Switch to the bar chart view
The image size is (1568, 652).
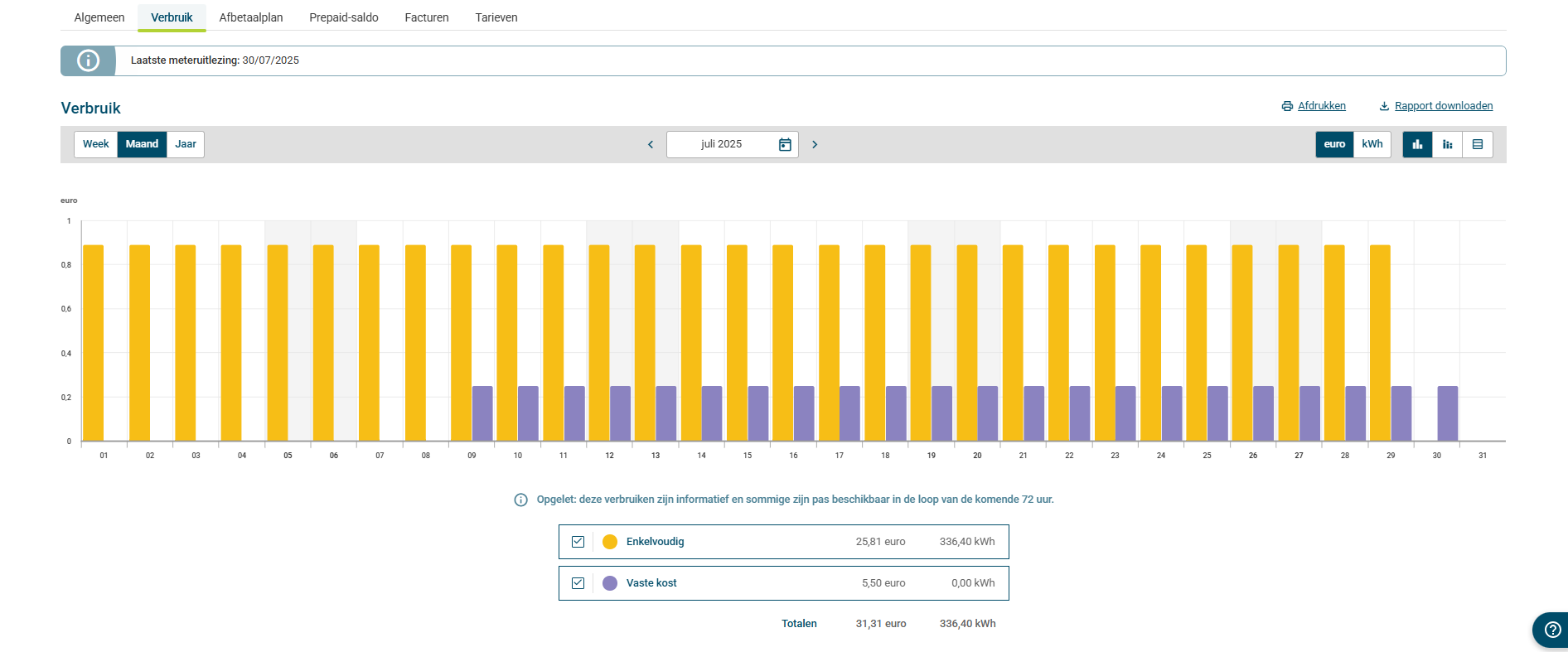click(x=1417, y=144)
